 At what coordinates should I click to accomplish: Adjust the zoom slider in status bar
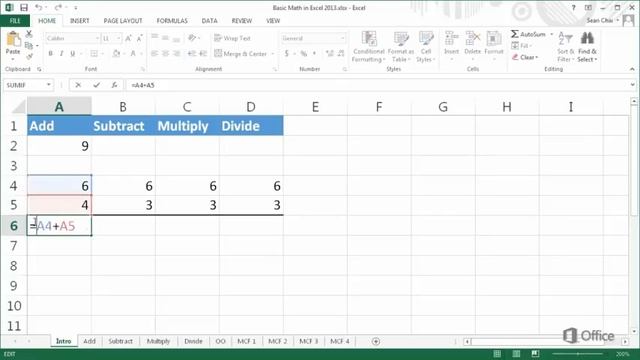(x=578, y=353)
